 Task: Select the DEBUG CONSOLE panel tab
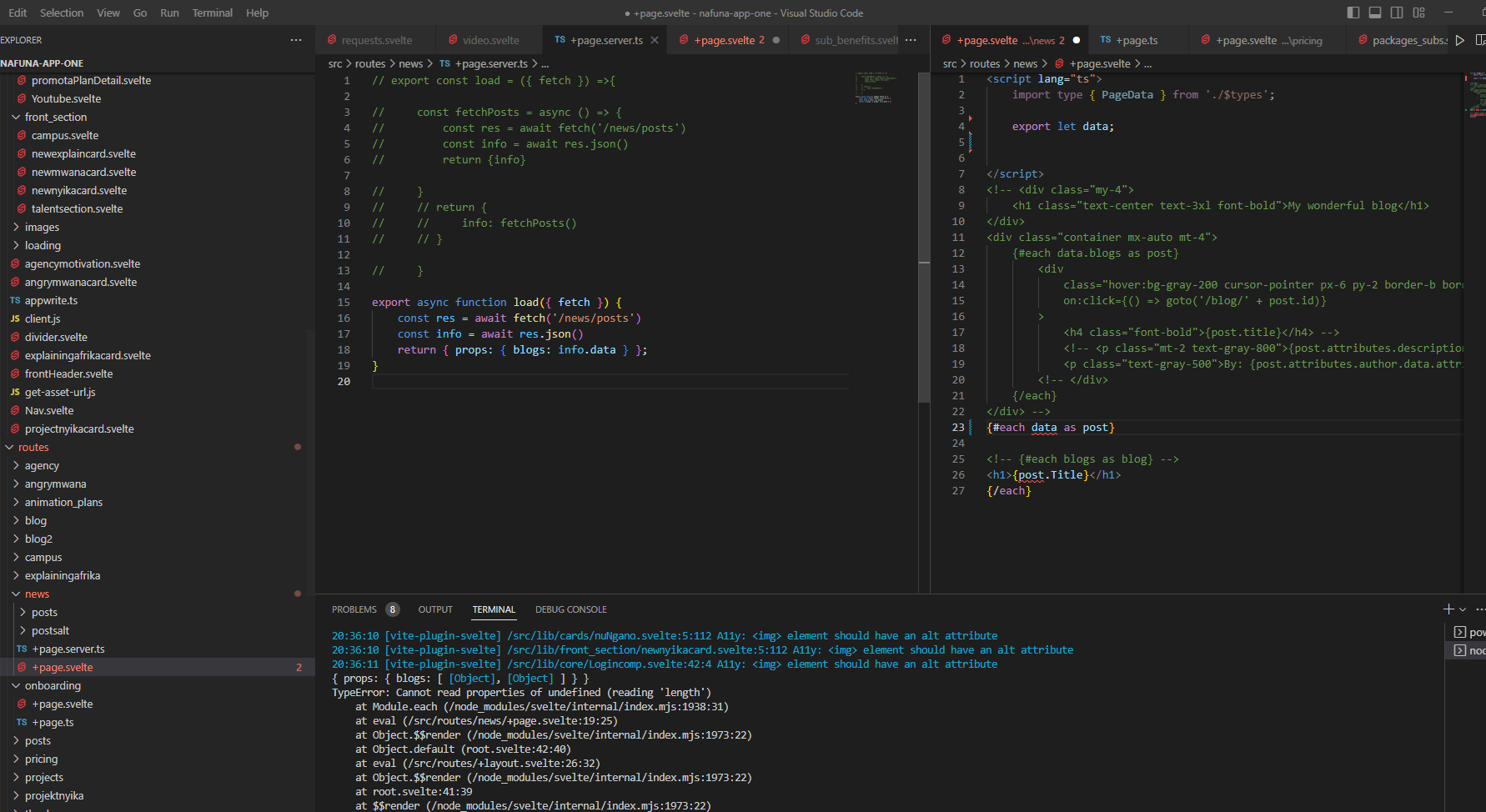571,609
